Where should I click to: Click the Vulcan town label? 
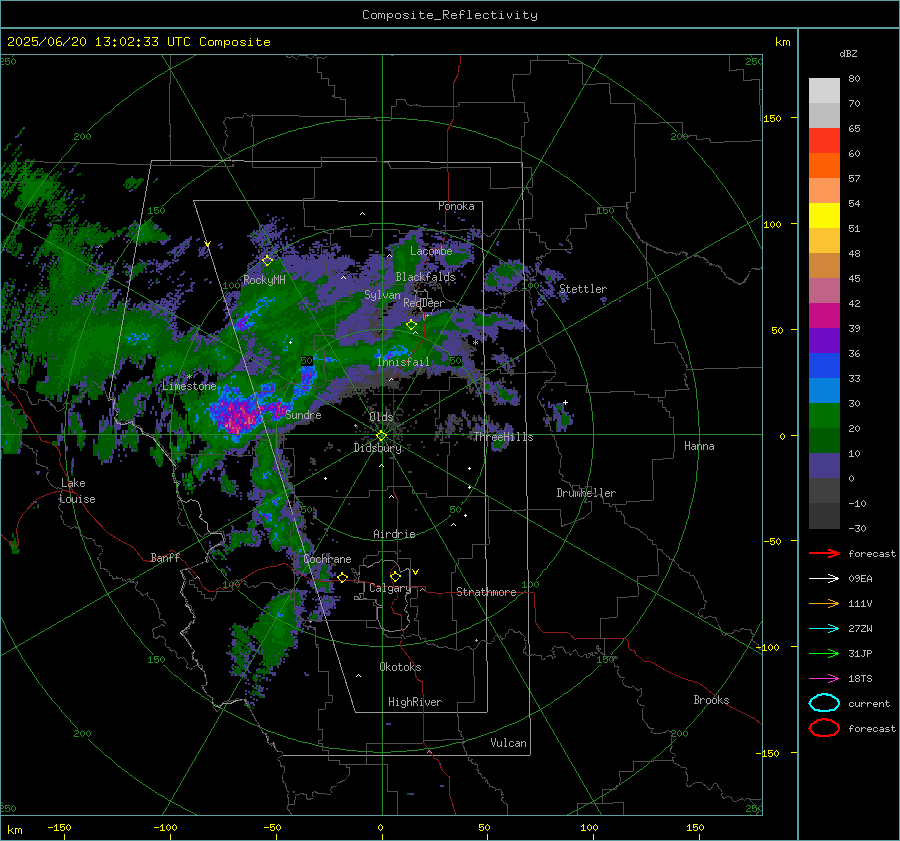point(508,743)
